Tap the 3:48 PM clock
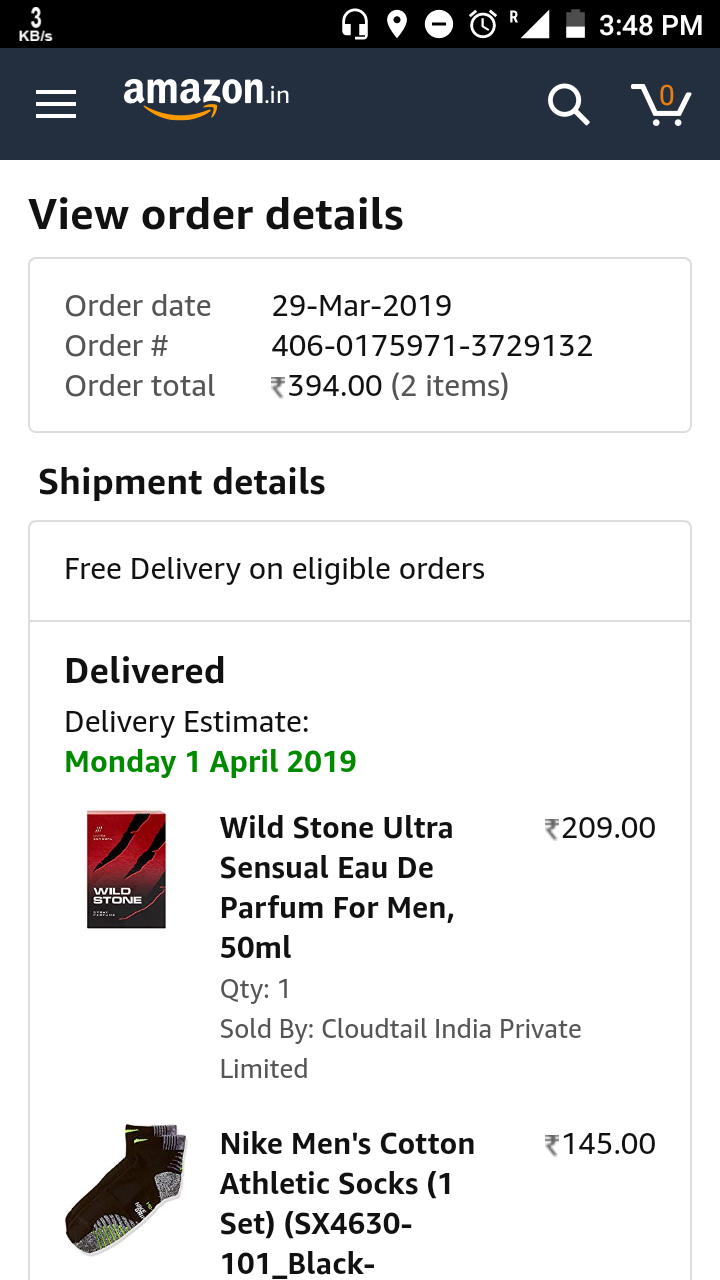 click(x=650, y=24)
